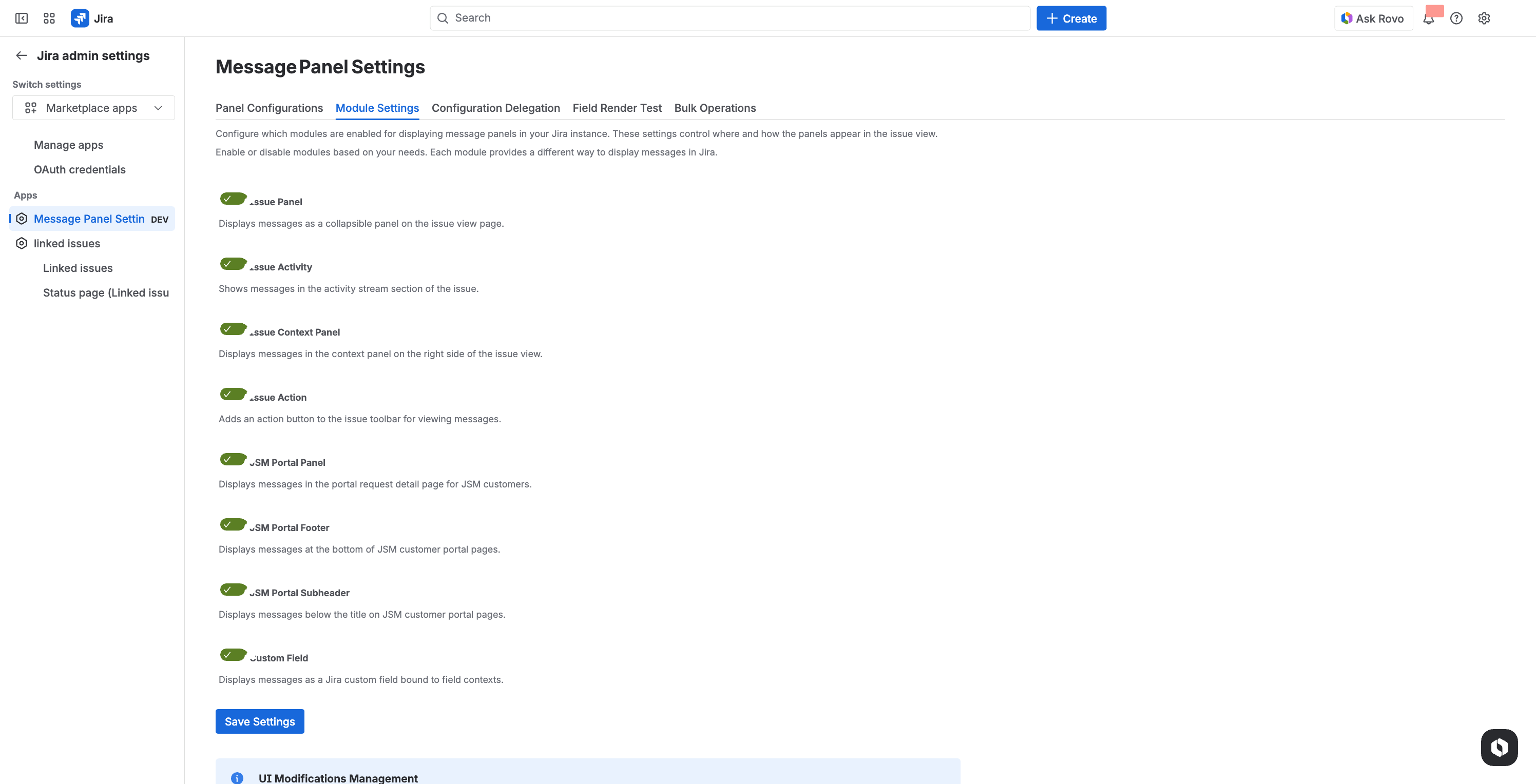Click the Ask Rovo icon
This screenshot has width=1536, height=784.
[1347, 18]
